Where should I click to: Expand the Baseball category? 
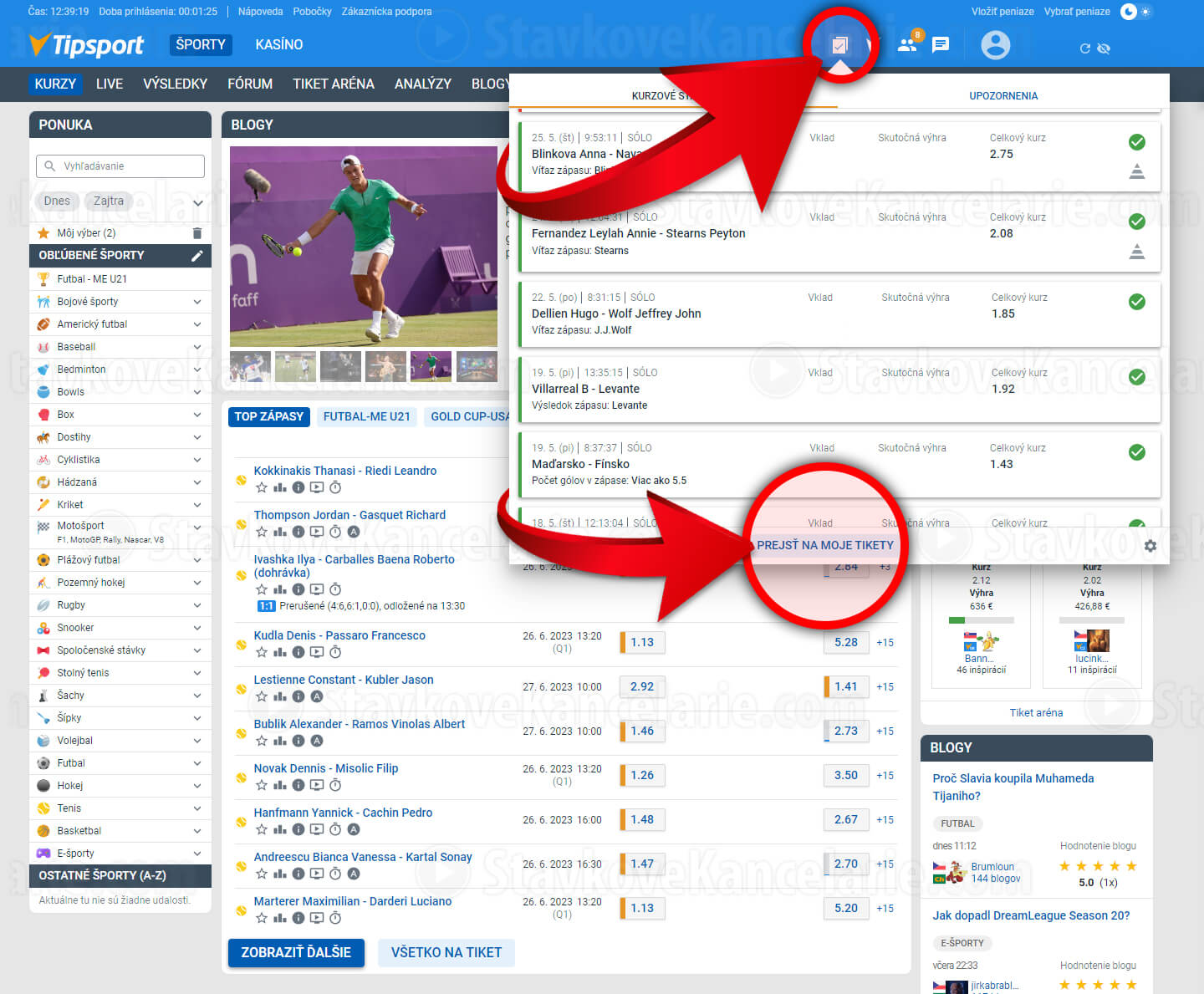[x=197, y=347]
